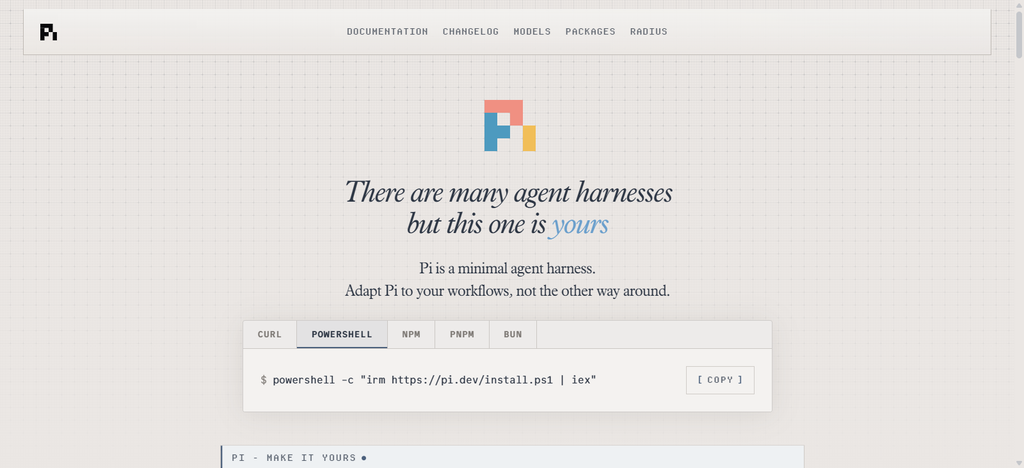Copy the install command with COPY button
Image resolution: width=1024 pixels, height=468 pixels.
[720, 380]
